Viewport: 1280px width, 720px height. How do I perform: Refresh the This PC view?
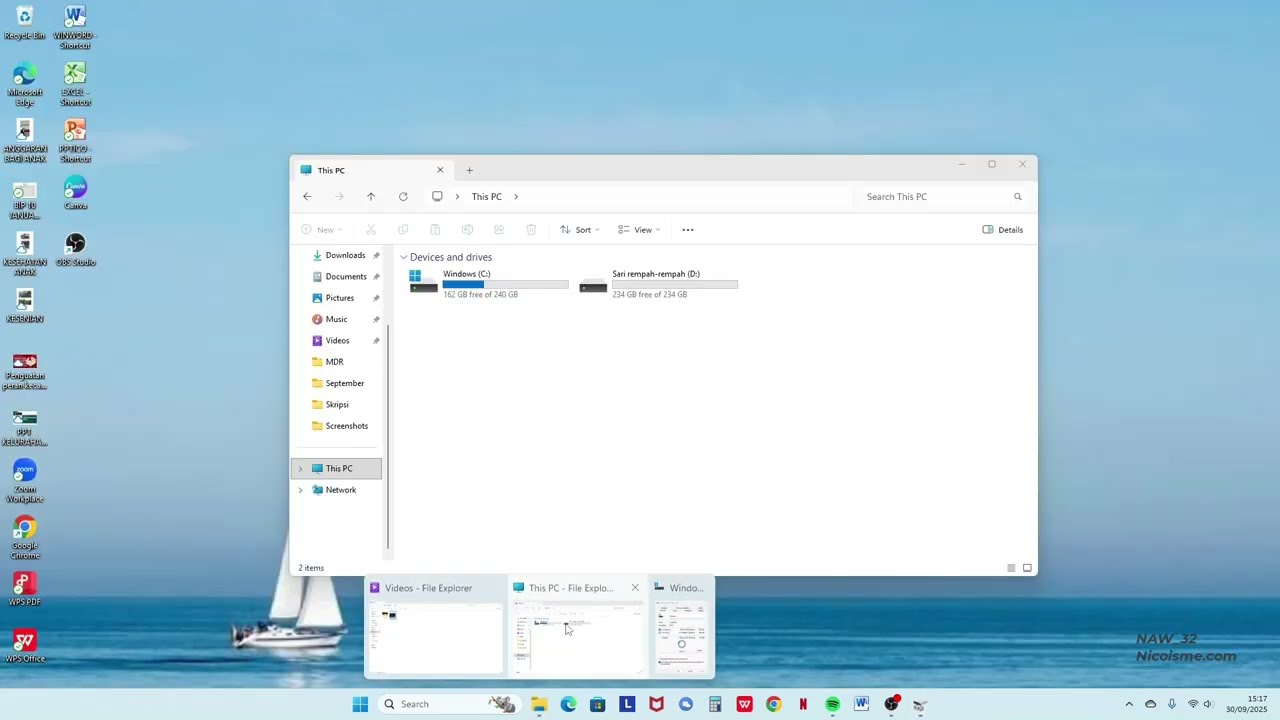(x=403, y=197)
